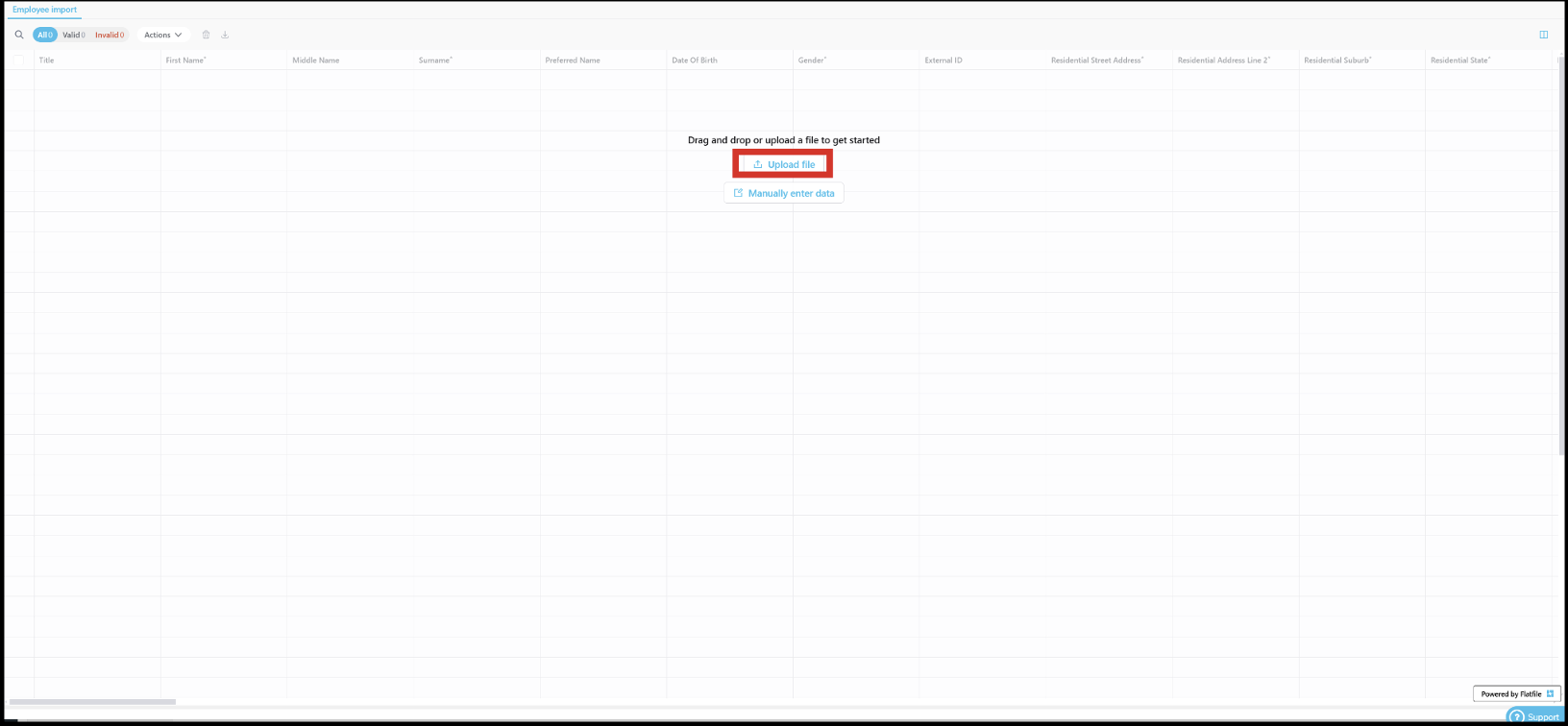Image resolution: width=1568 pixels, height=726 pixels.
Task: Tick the select-all rows checkbox
Action: (x=19, y=60)
